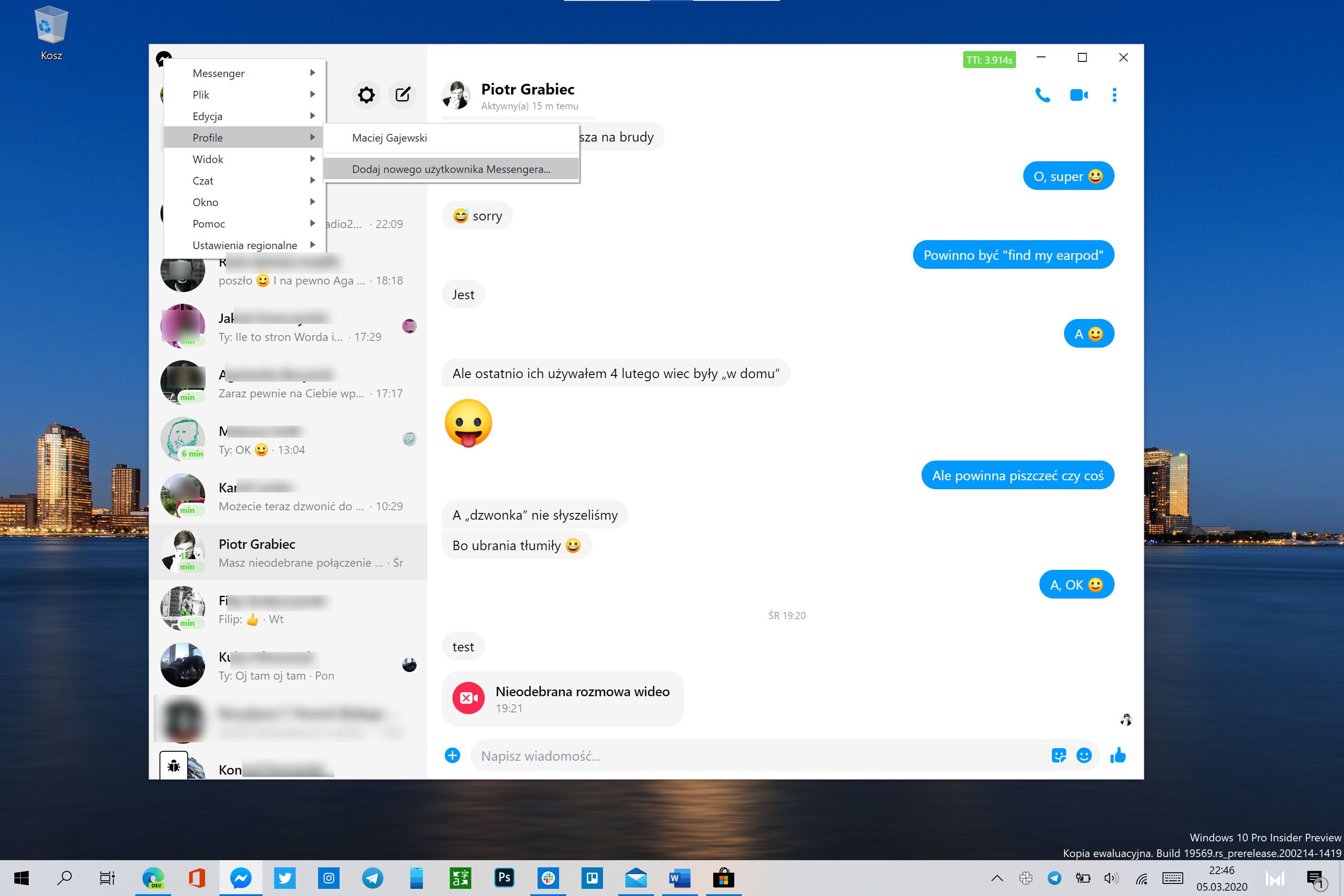Screen dimensions: 1344x896
Task: Click the bug report icon
Action: tap(174, 766)
